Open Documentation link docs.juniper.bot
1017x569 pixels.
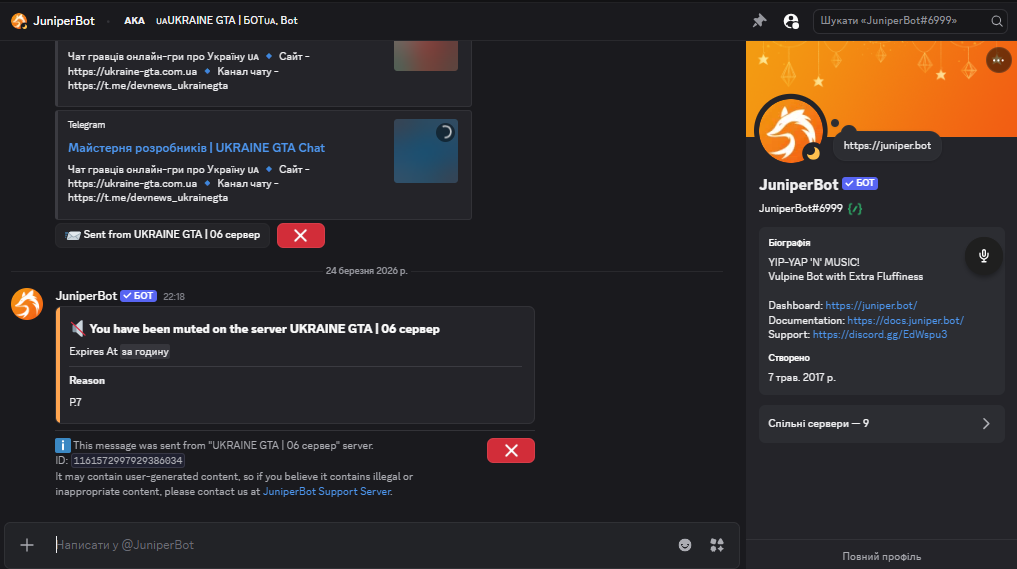click(905, 320)
